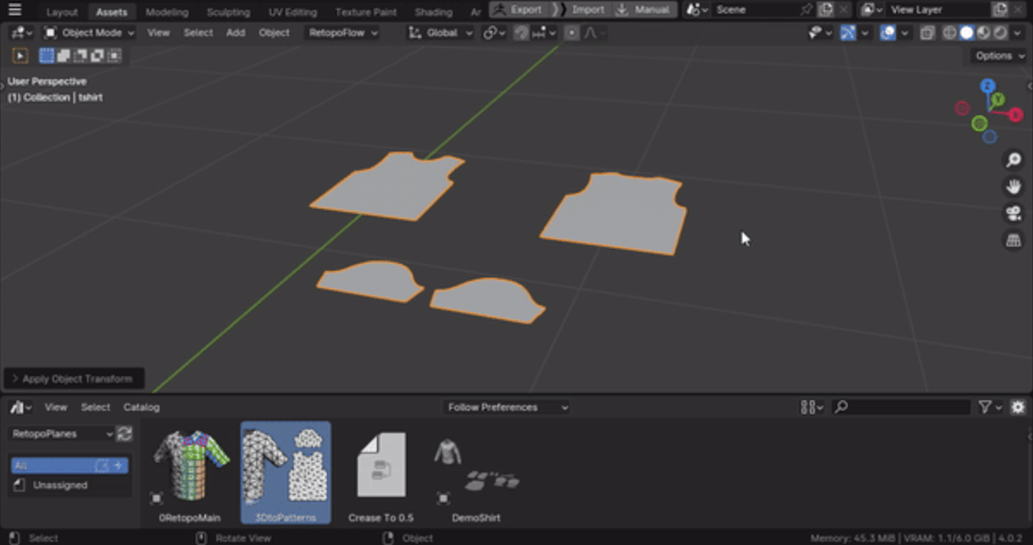Toggle asset browser settings gear
This screenshot has width=1033, height=545.
pos(1018,407)
